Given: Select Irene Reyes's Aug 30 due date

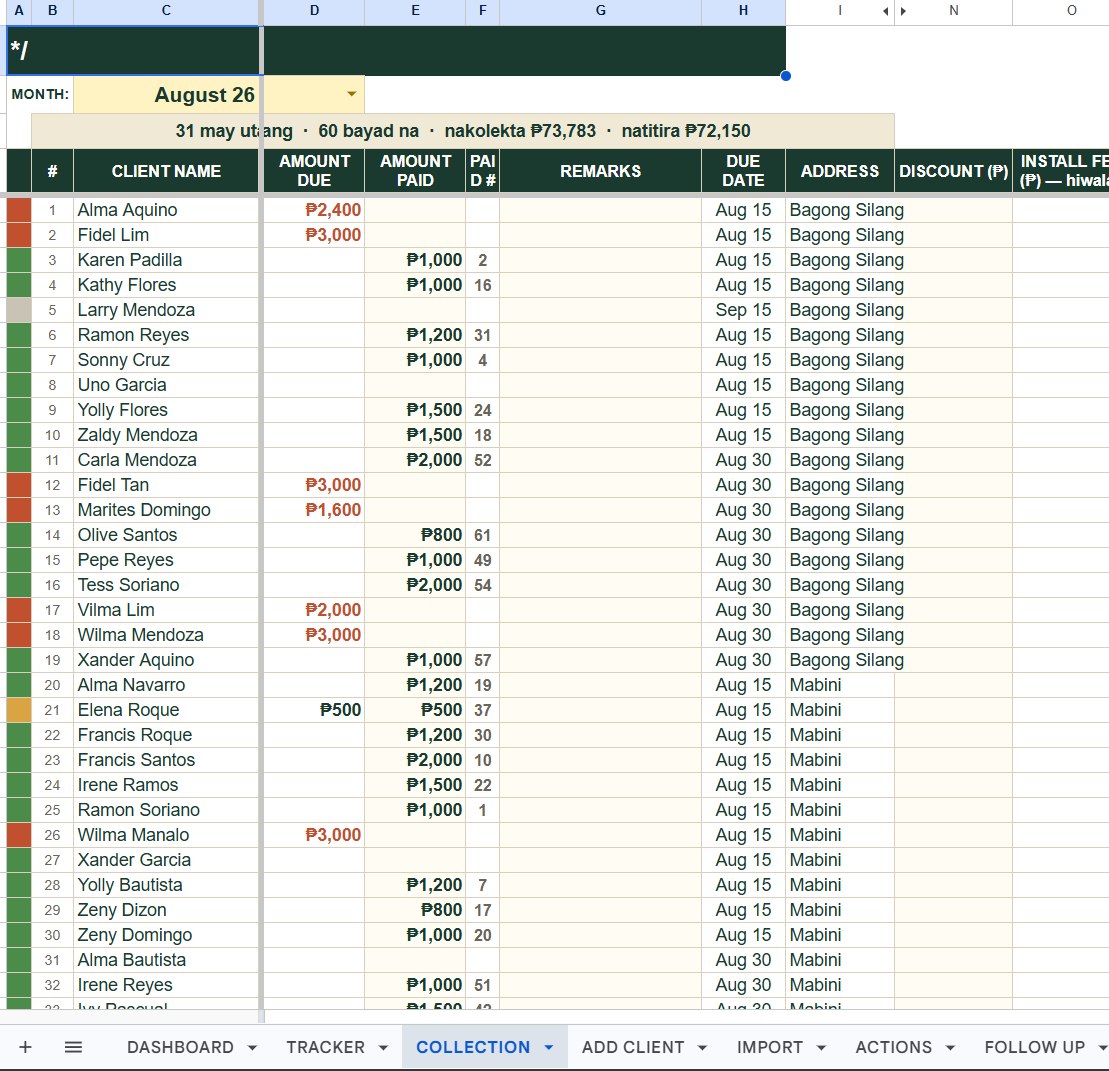Looking at the screenshot, I should [743, 985].
